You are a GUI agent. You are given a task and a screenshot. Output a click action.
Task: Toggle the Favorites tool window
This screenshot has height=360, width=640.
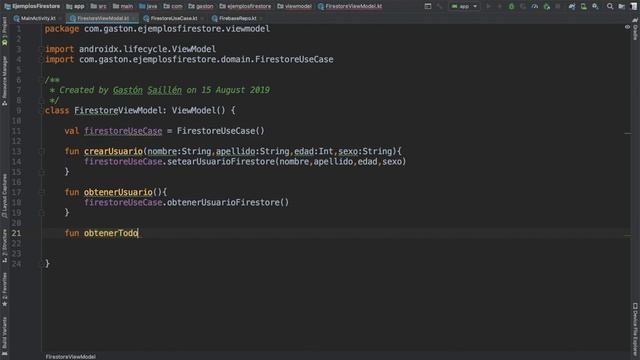pyautogui.click(x=4, y=290)
